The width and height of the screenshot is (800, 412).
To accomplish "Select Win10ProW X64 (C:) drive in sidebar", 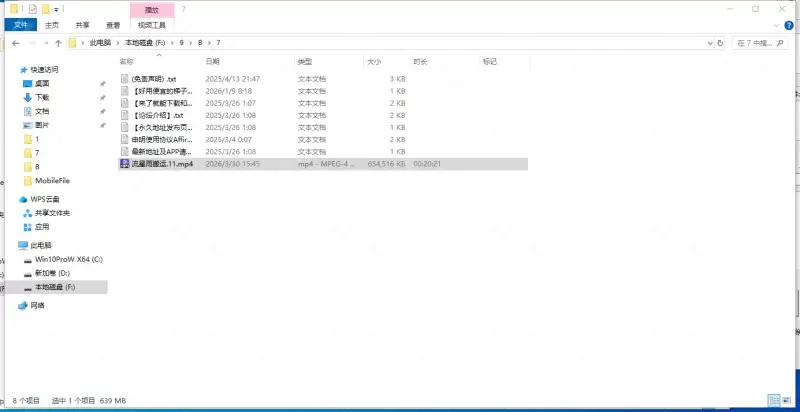I will (x=66, y=259).
